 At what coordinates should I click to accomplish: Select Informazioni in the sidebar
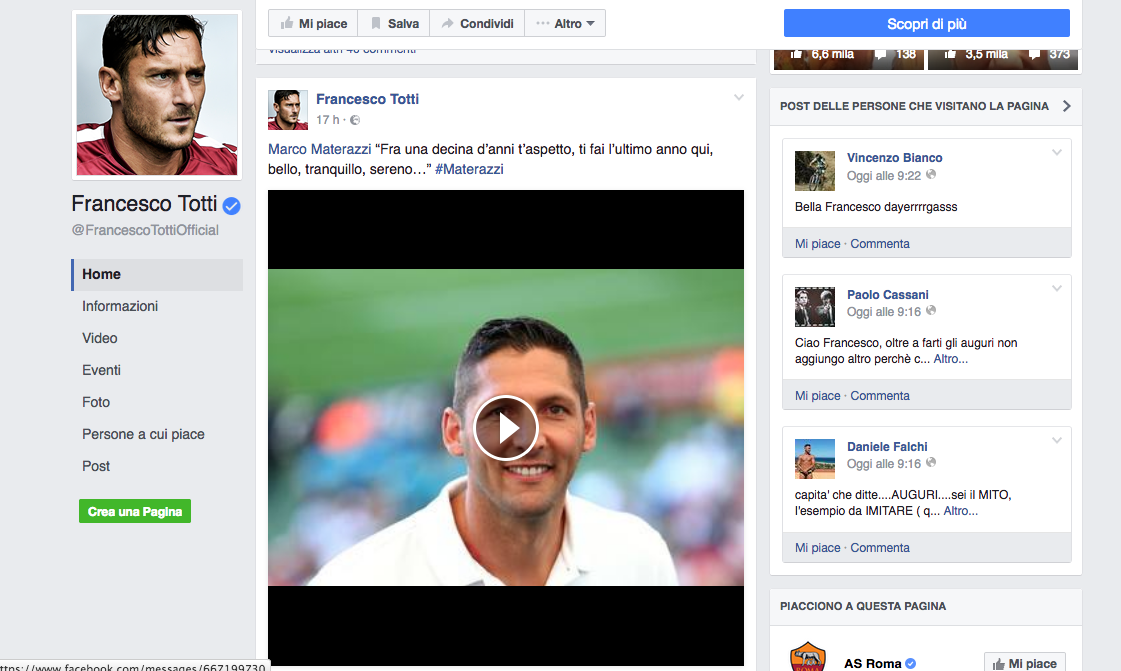[120, 306]
